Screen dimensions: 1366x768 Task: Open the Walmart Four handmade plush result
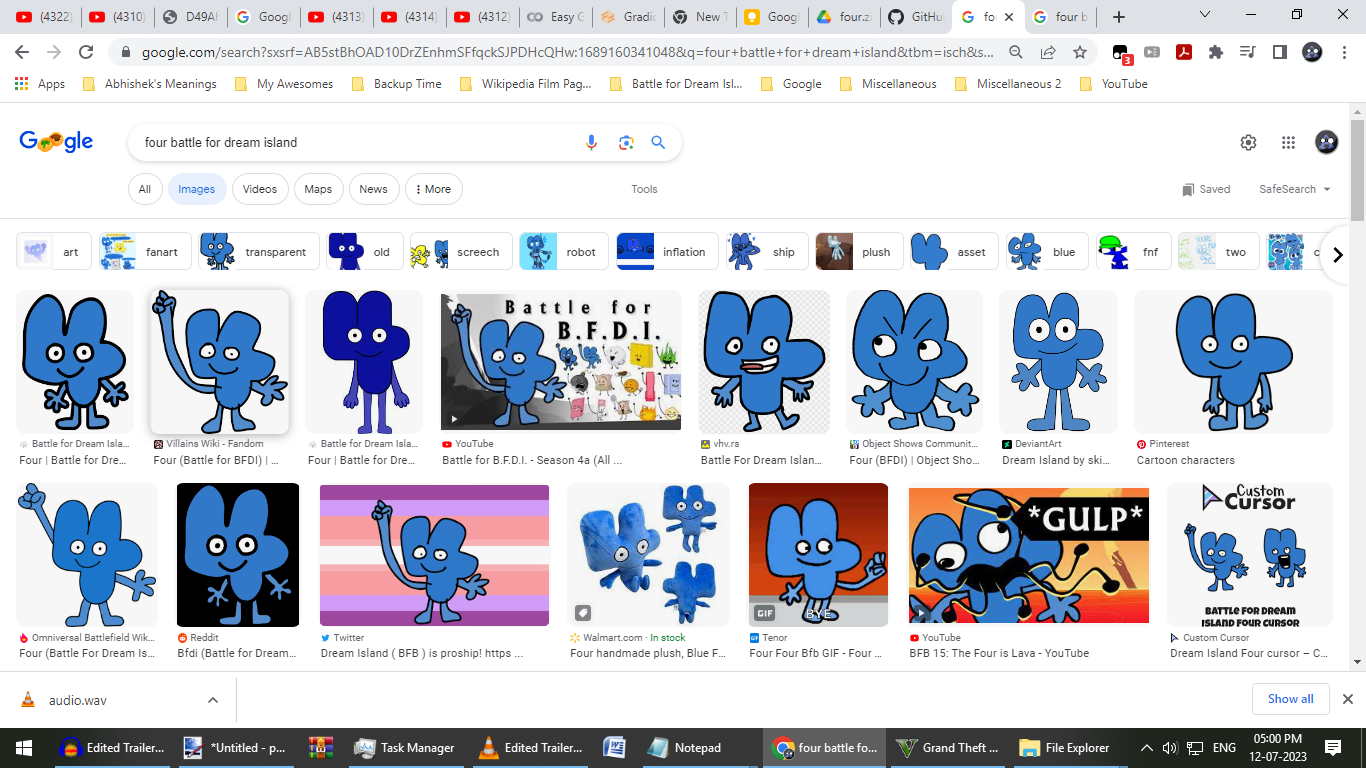(648, 555)
